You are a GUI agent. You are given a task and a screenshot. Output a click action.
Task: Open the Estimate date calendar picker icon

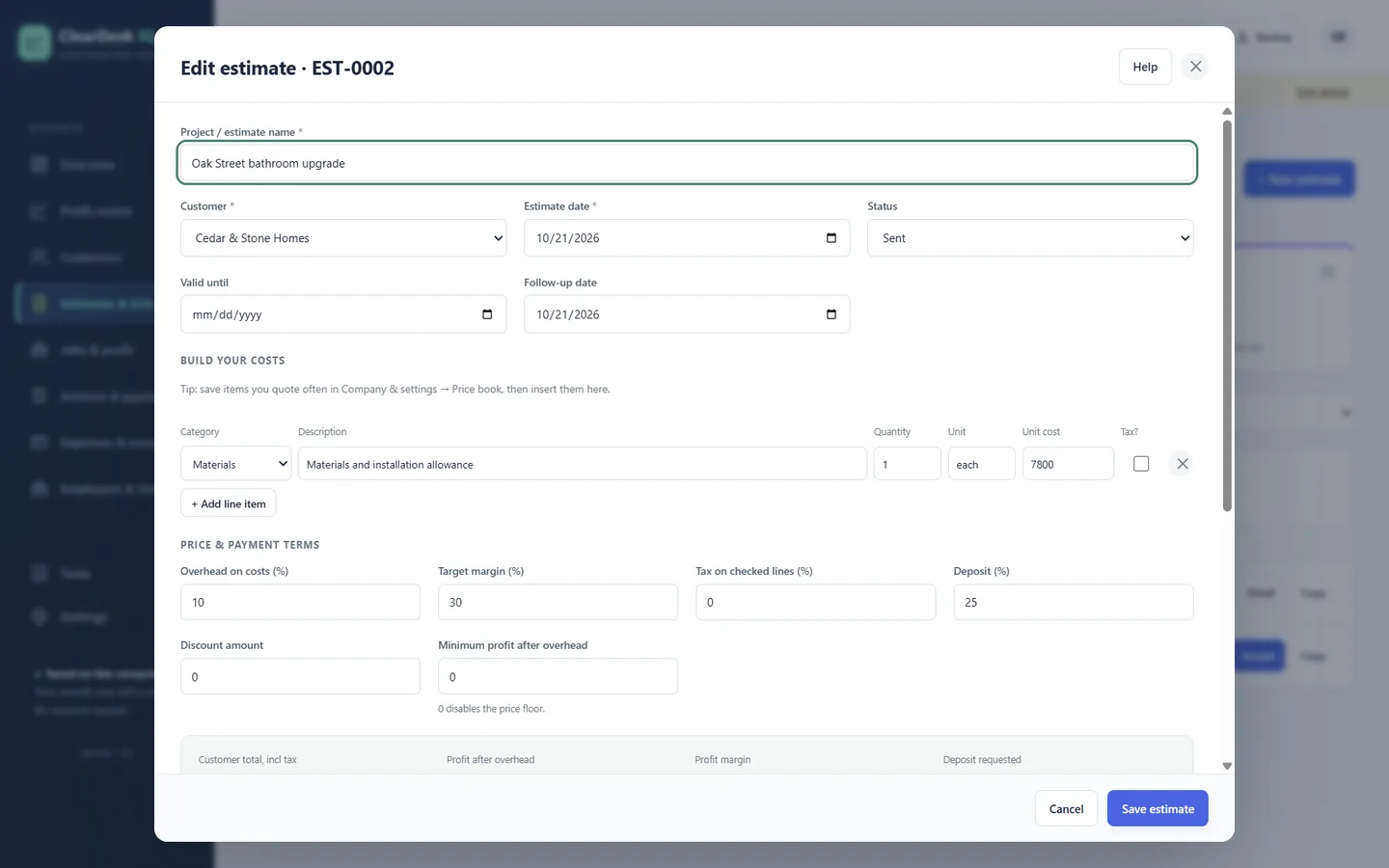point(831,238)
